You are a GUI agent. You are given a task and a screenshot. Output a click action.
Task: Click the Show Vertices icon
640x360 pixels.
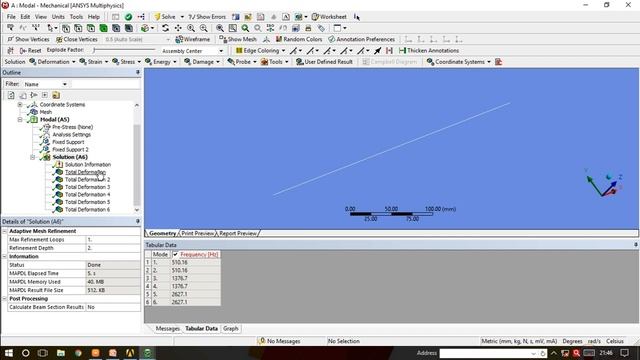coord(11,39)
